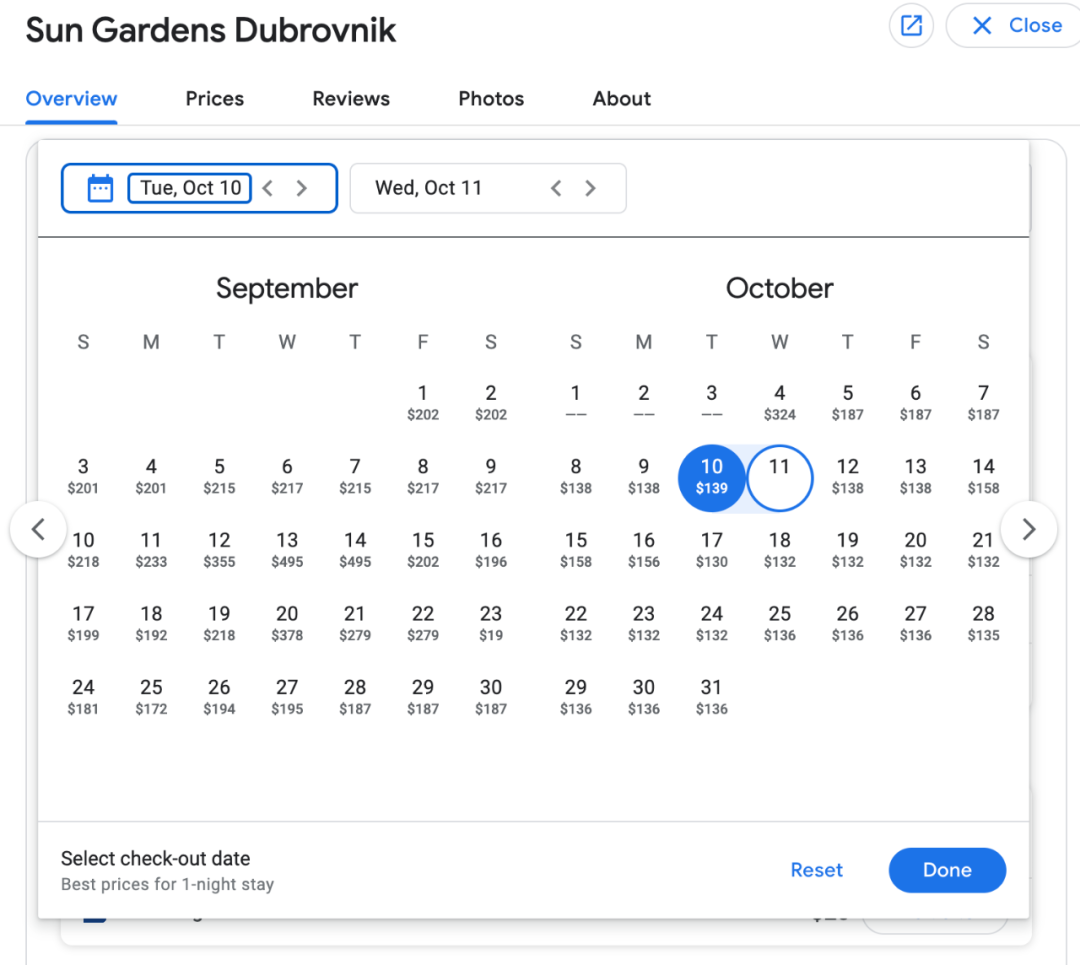Shift check-out date one day later
1080x965 pixels.
590,188
